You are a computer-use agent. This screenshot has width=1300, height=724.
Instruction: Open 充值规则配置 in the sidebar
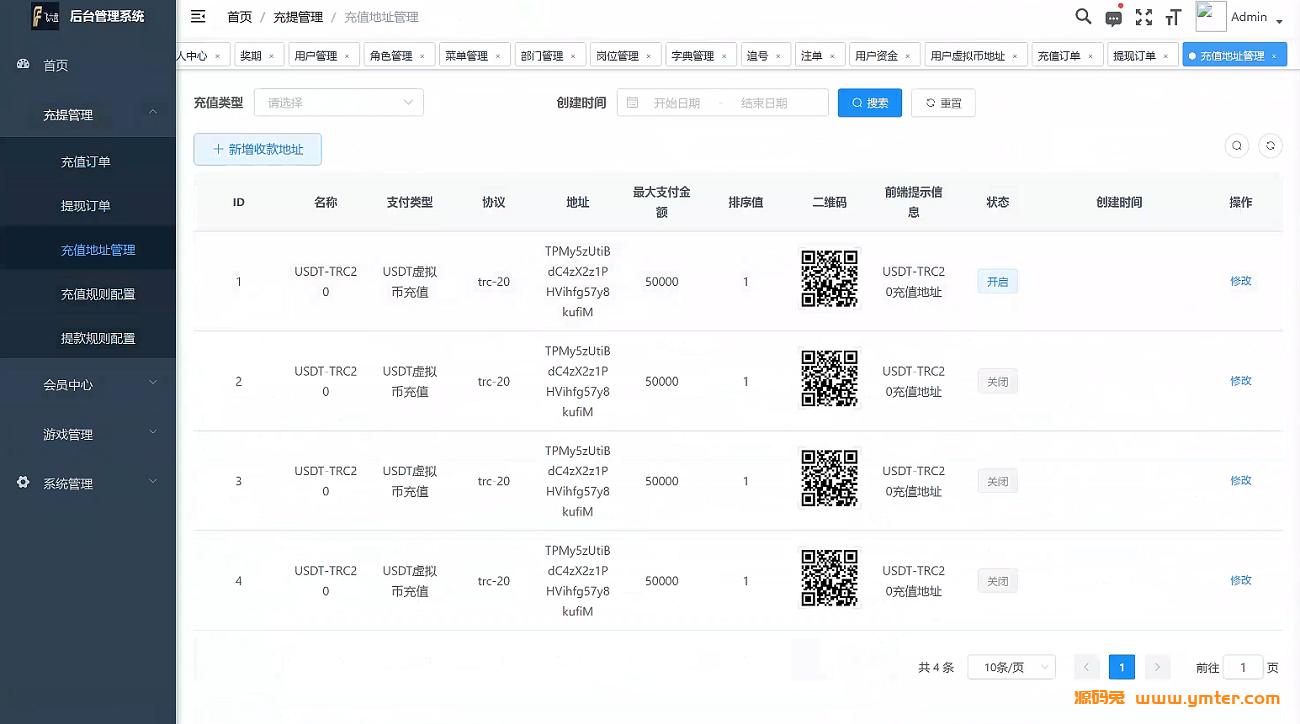[x=88, y=294]
